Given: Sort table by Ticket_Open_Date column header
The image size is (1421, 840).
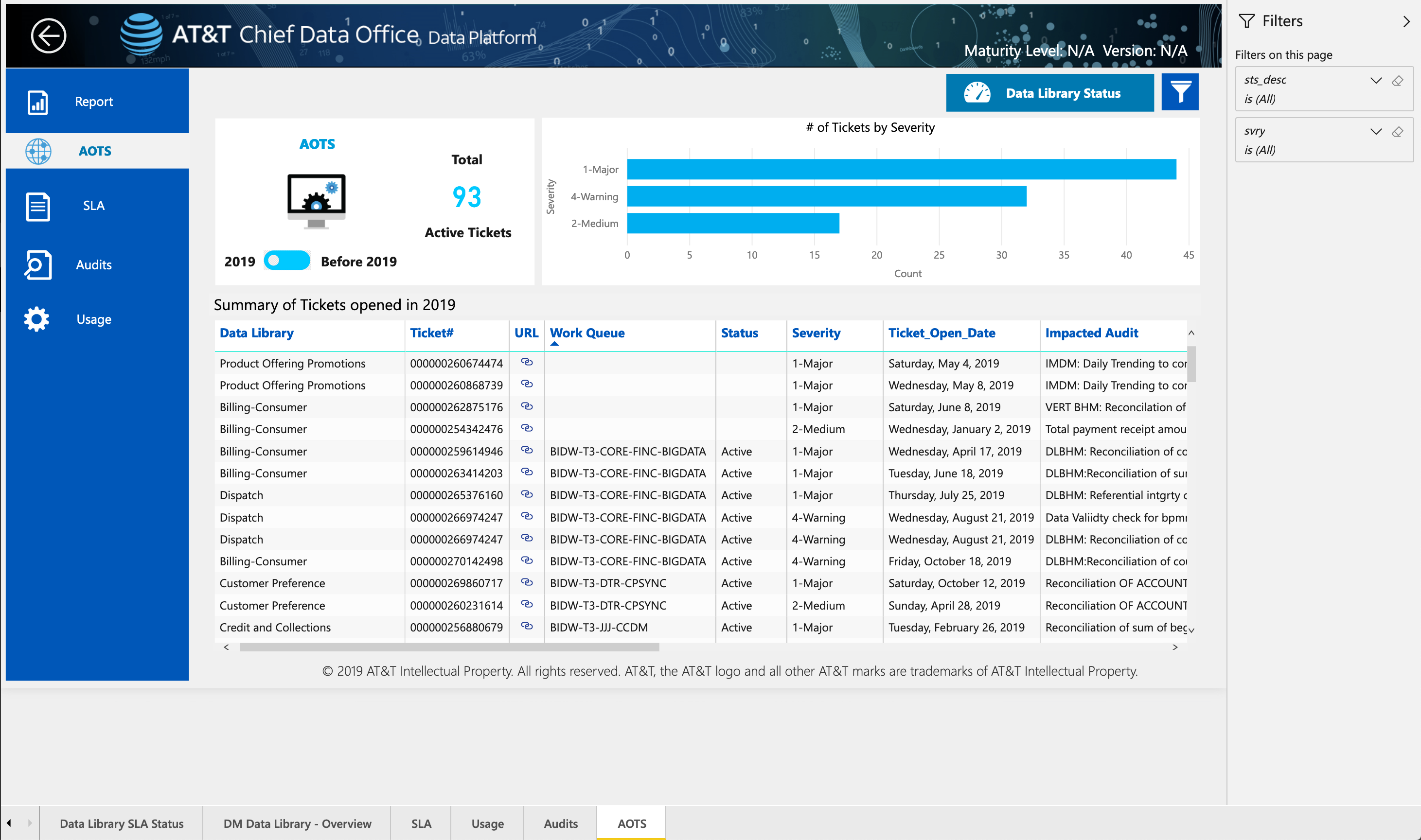Looking at the screenshot, I should tap(941, 333).
